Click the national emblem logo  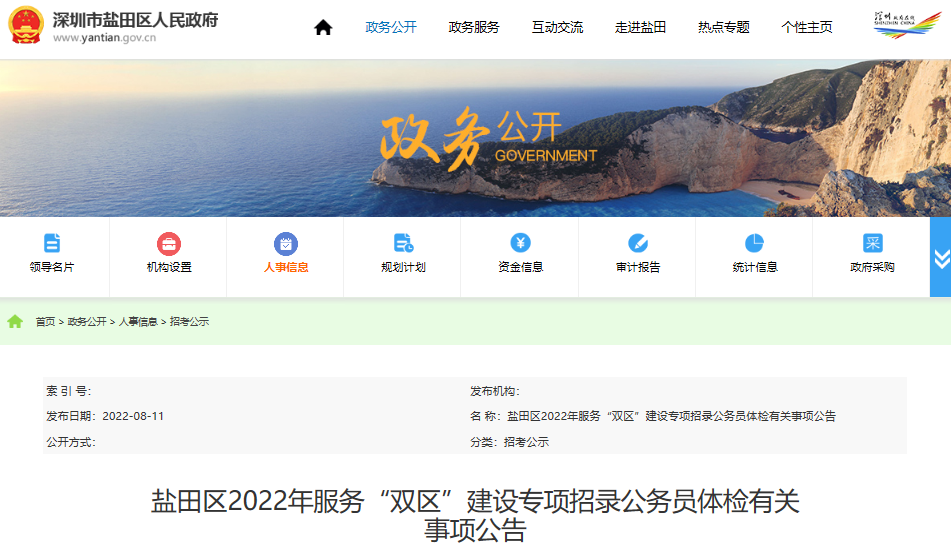25,25
